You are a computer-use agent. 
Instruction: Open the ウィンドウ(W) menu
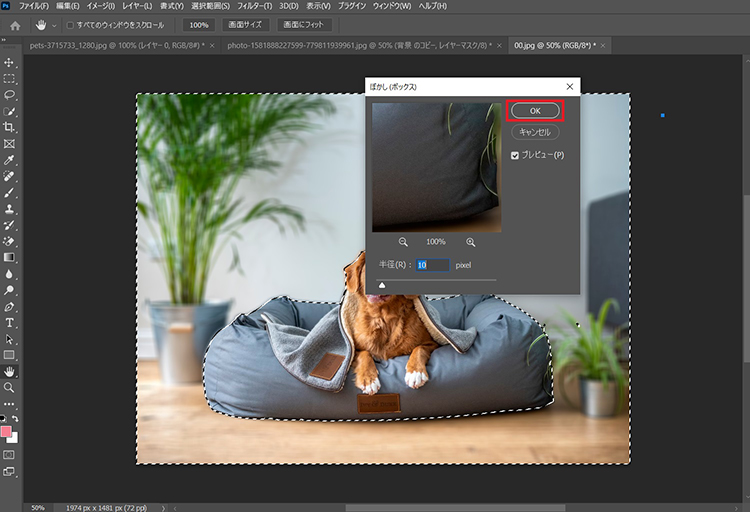tap(392, 6)
